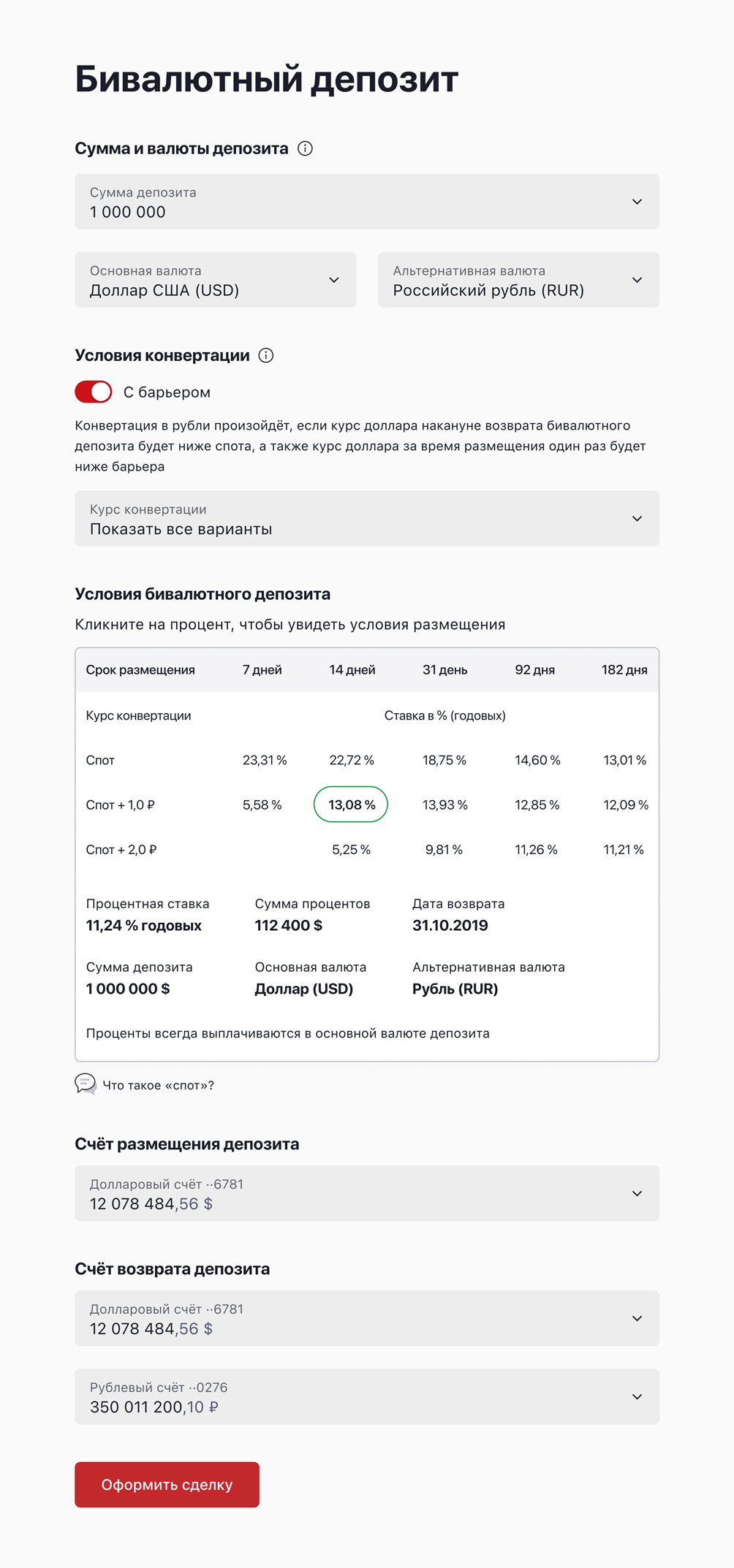Toggle the С барьером switch
Image resolution: width=734 pixels, height=1568 pixels.
click(94, 392)
